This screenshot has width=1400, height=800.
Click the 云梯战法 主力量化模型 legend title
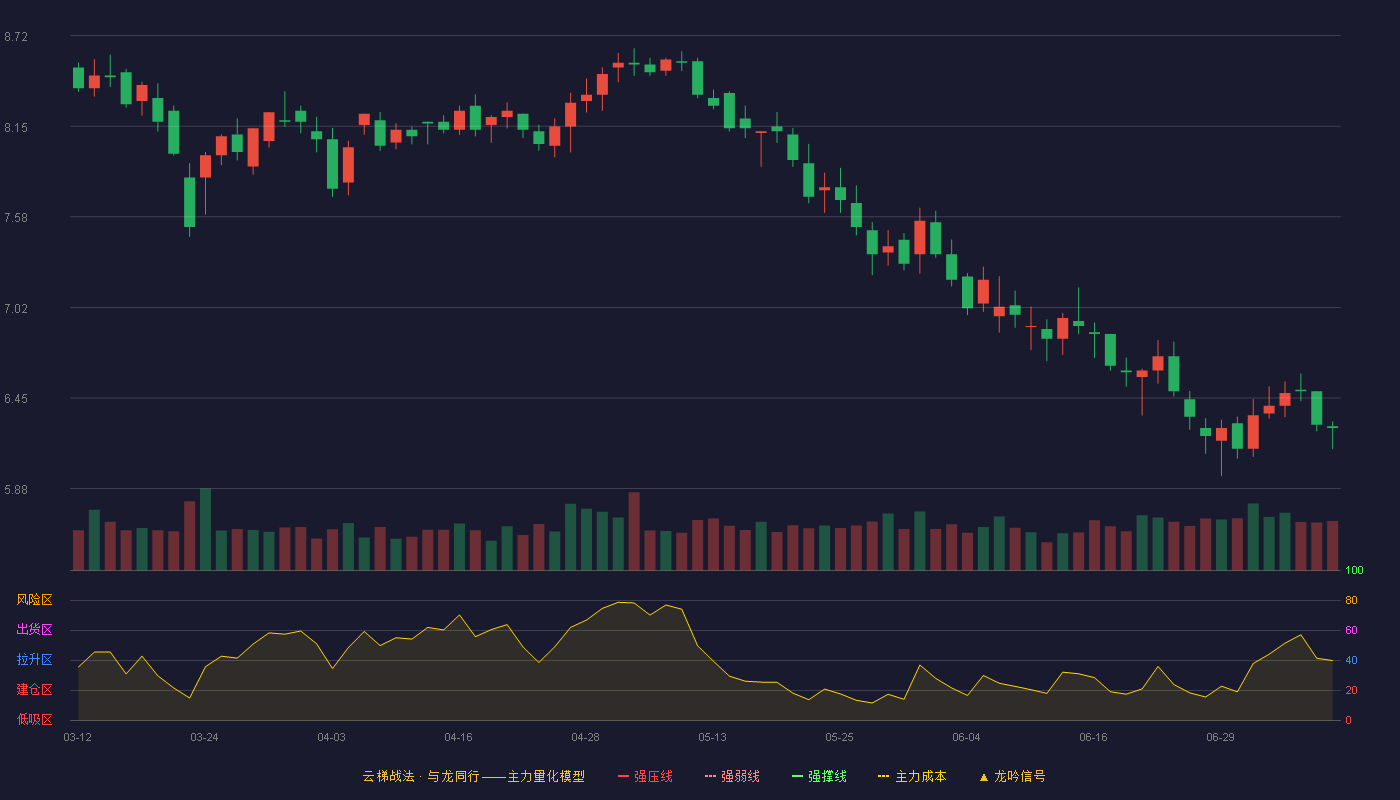click(x=473, y=776)
